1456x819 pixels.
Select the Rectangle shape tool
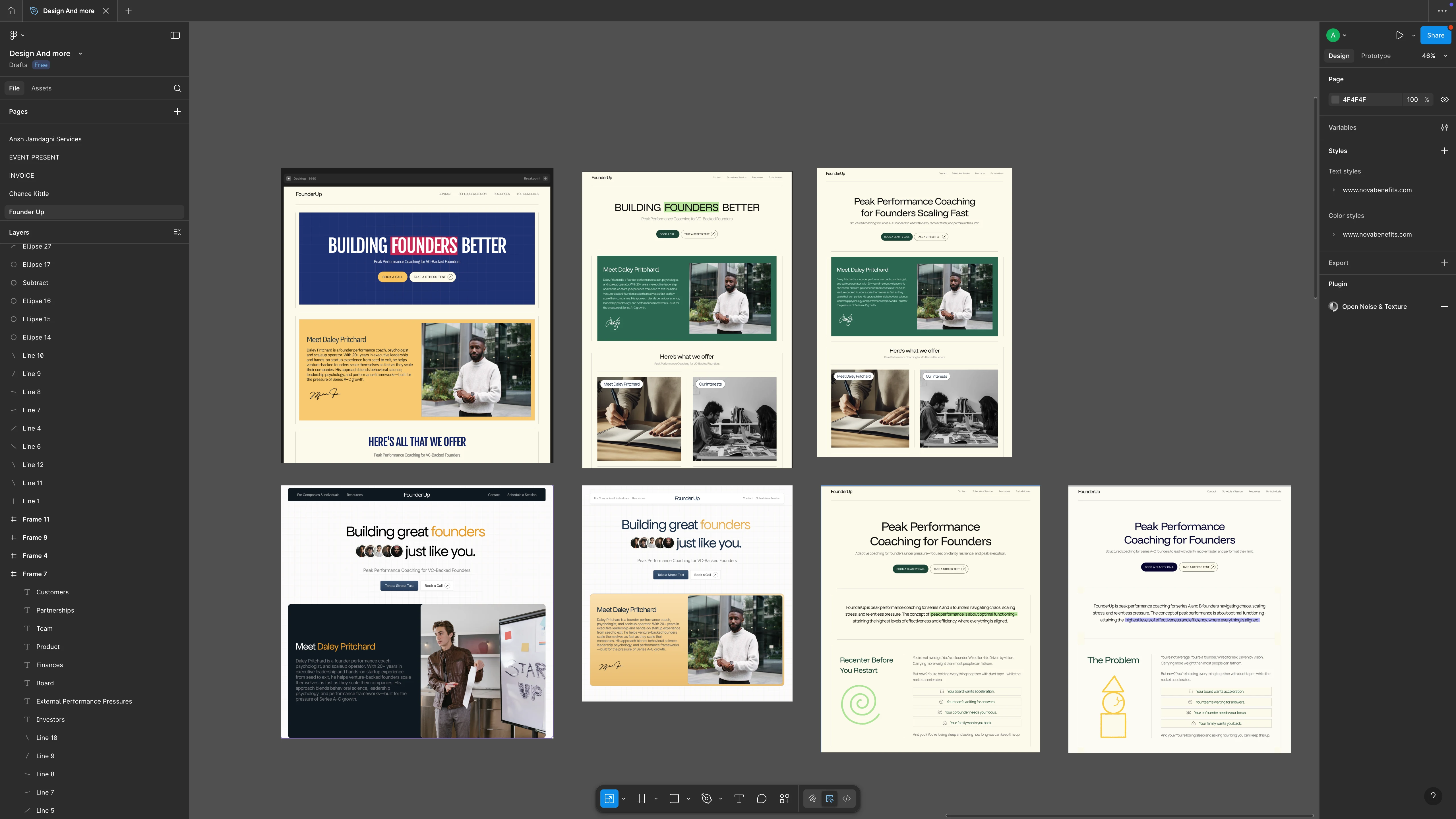pos(674,799)
